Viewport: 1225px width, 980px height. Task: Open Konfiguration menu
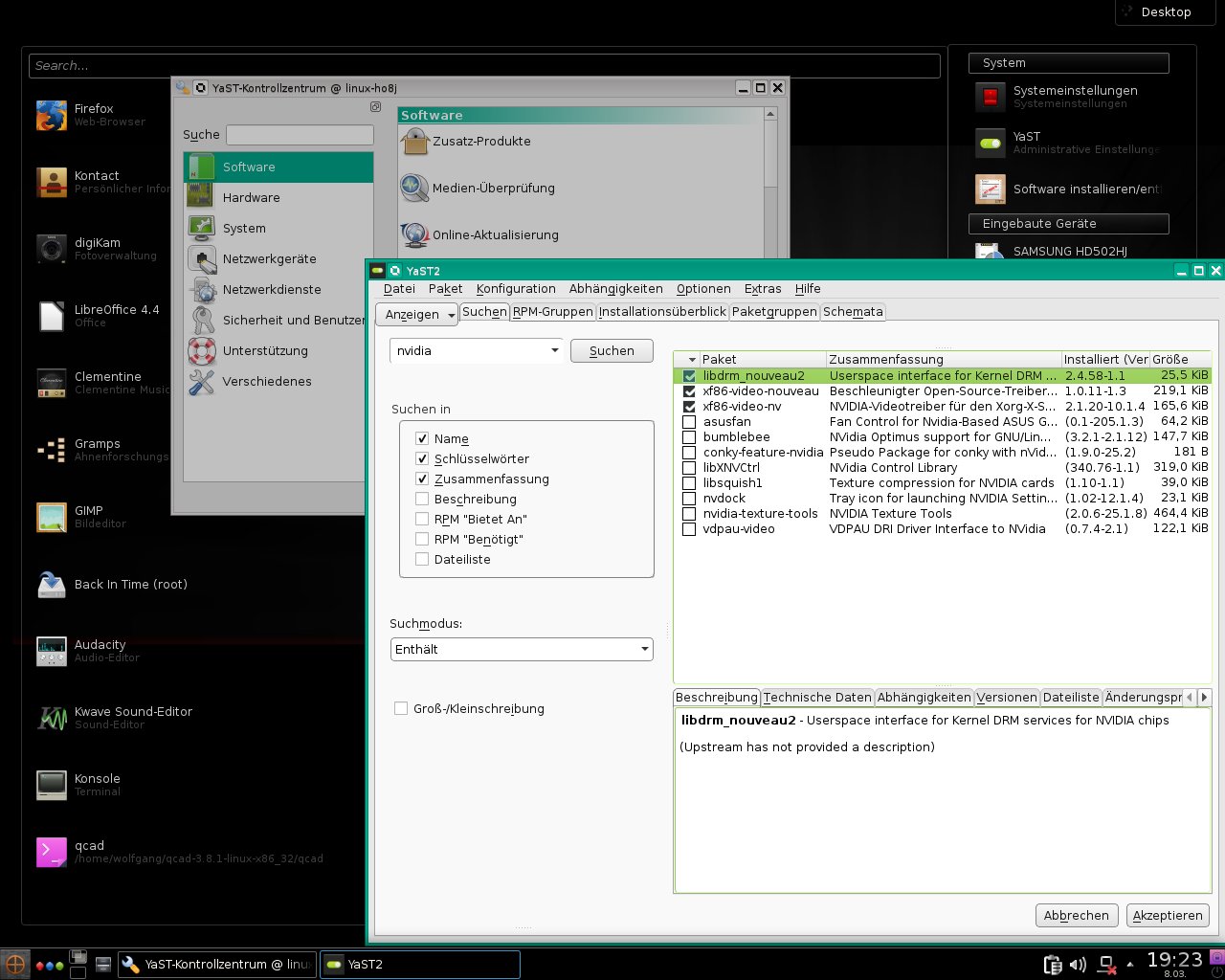516,288
